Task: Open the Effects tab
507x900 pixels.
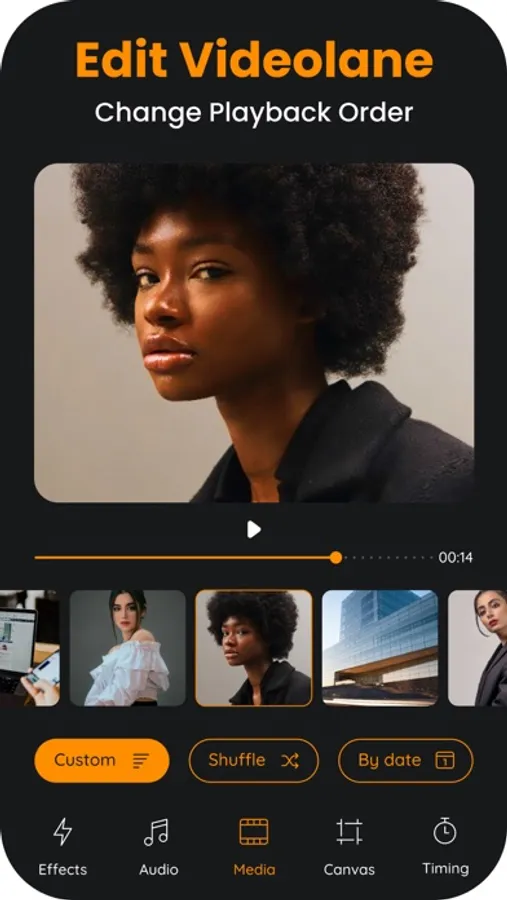Action: pos(63,847)
